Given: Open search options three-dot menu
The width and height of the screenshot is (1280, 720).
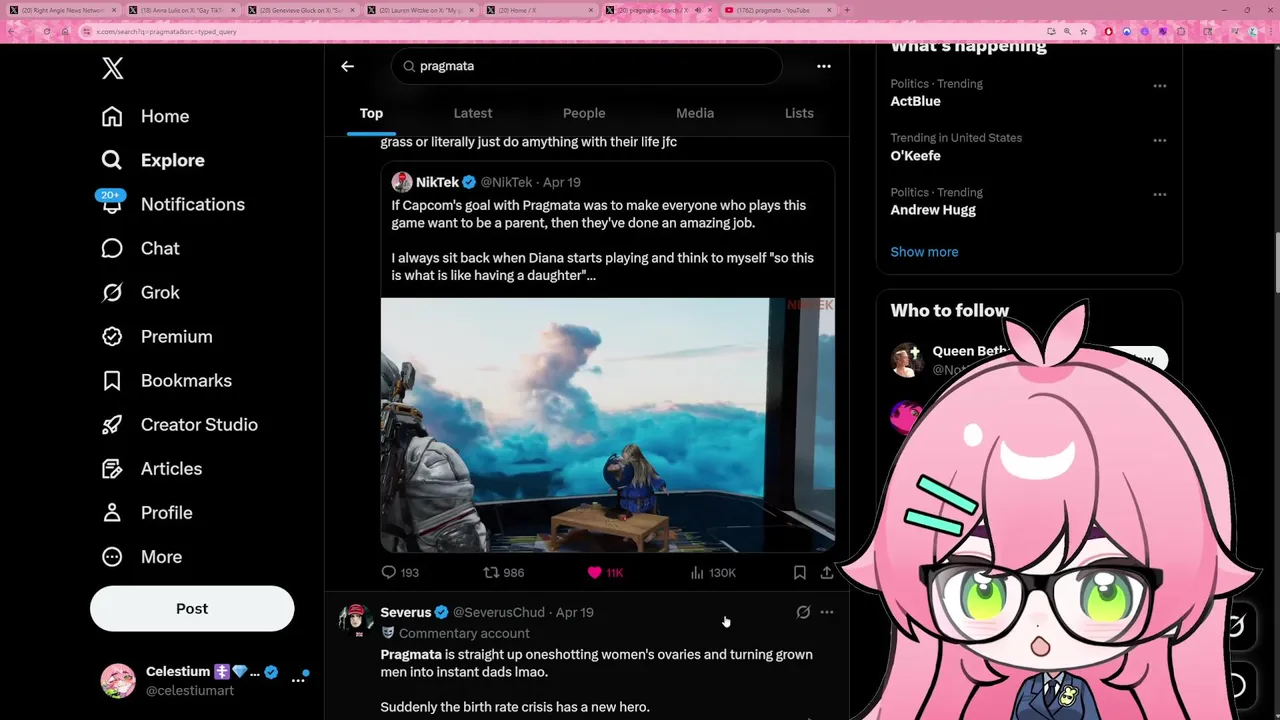Looking at the screenshot, I should point(823,66).
